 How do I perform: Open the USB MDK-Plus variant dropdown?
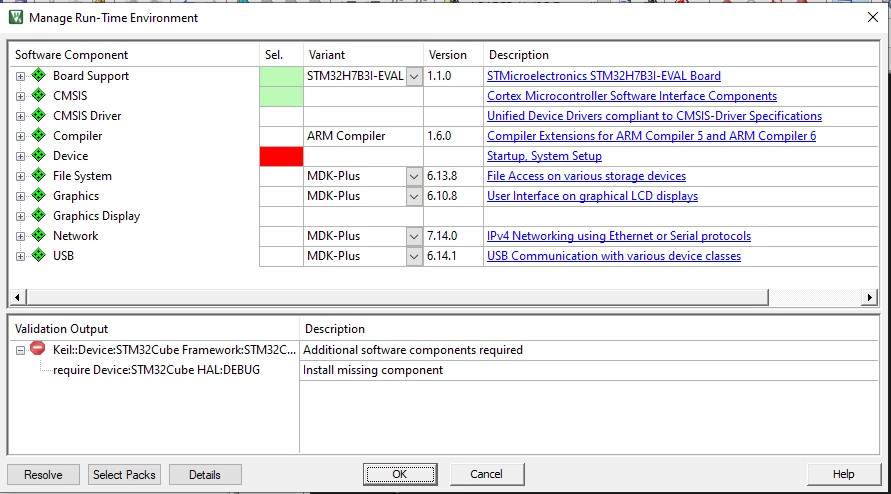pos(414,256)
